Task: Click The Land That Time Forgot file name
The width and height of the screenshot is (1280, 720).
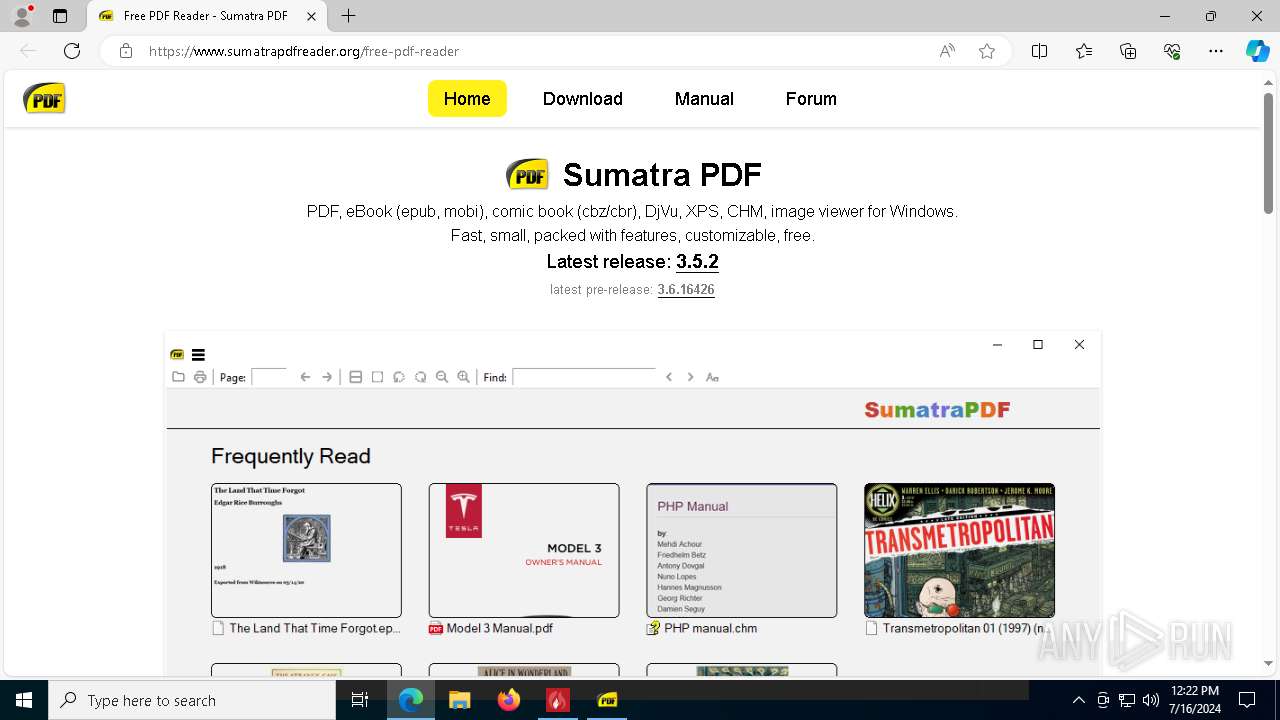Action: [x=315, y=629]
